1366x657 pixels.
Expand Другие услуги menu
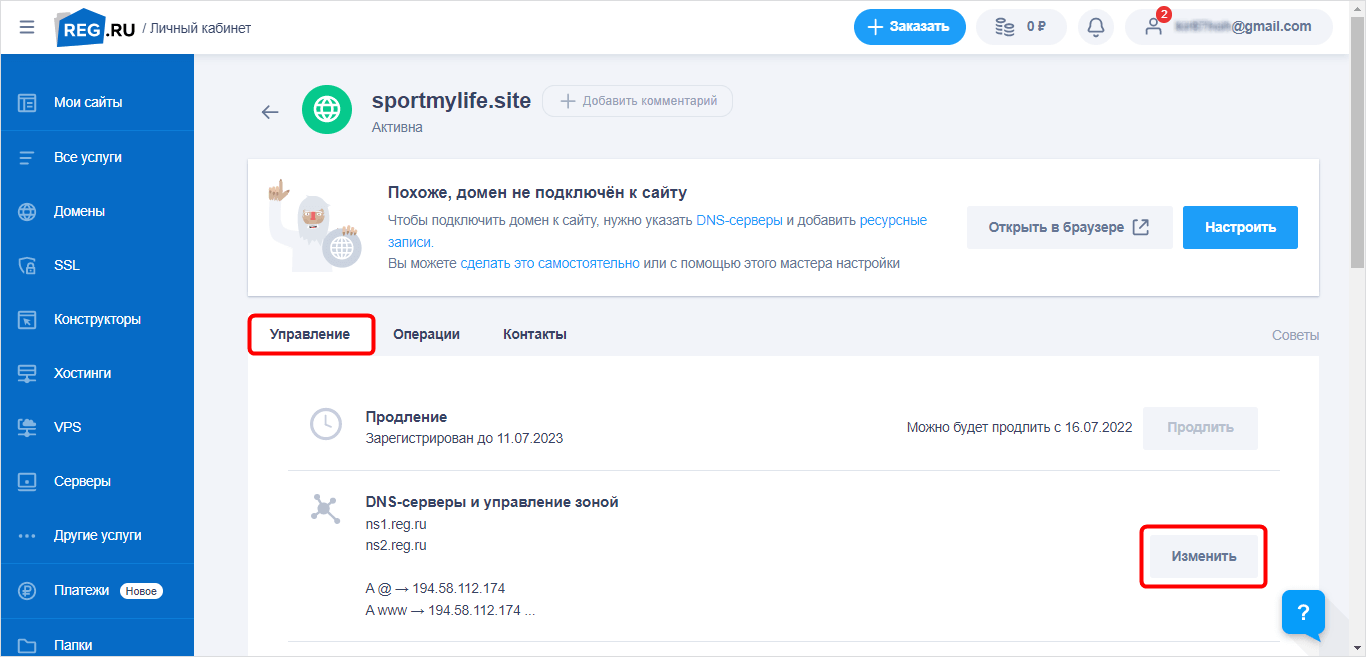[x=97, y=535]
